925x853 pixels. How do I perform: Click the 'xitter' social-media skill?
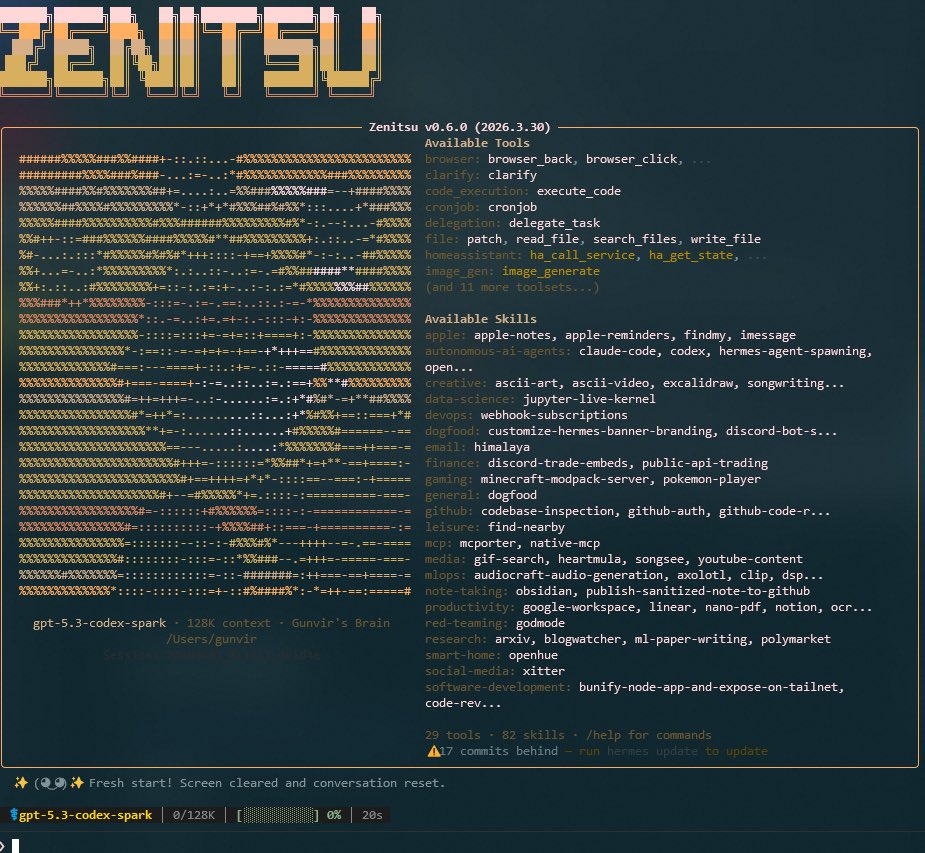tap(543, 671)
